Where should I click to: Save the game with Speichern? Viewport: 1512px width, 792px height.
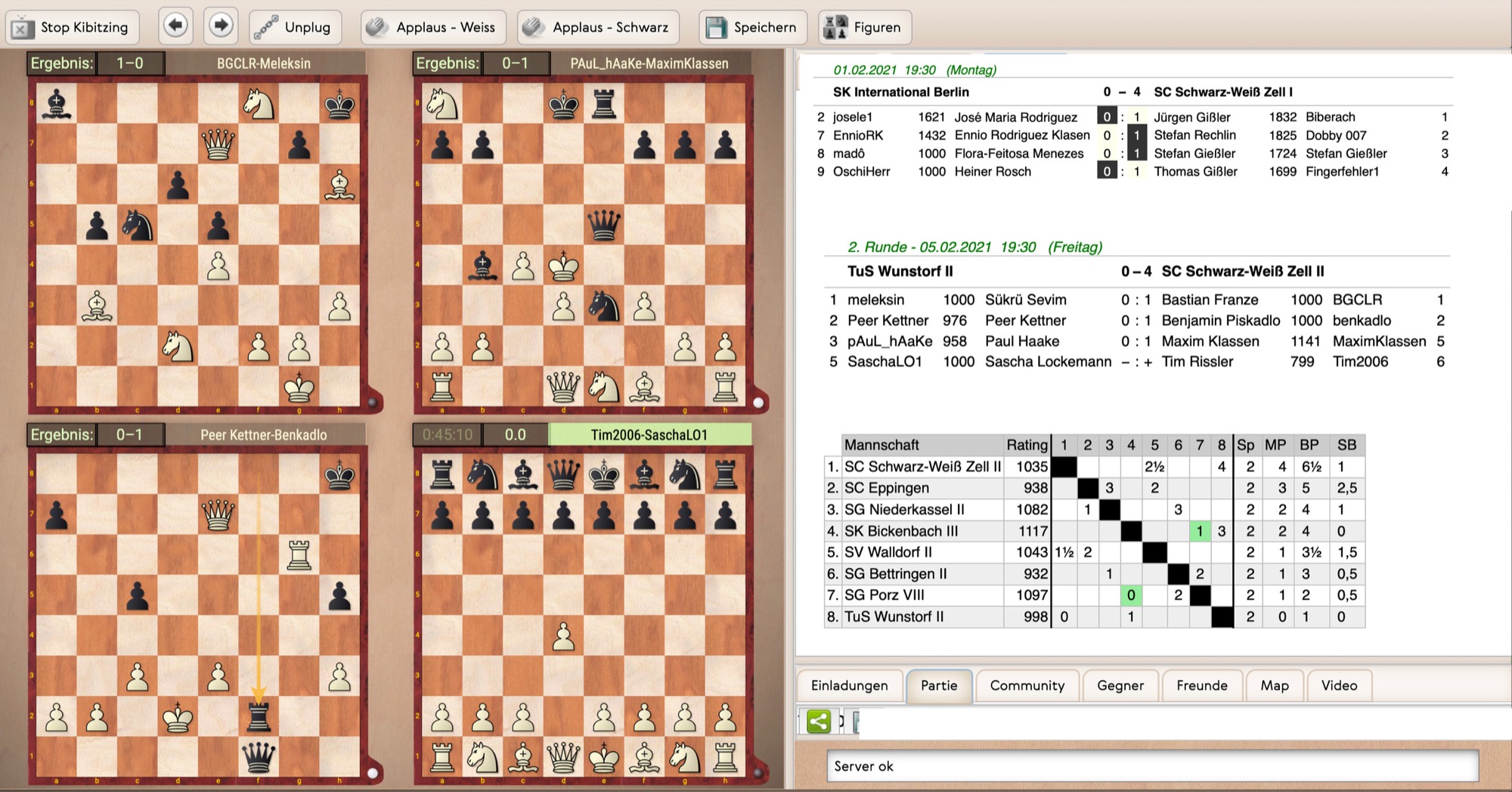tap(752, 27)
